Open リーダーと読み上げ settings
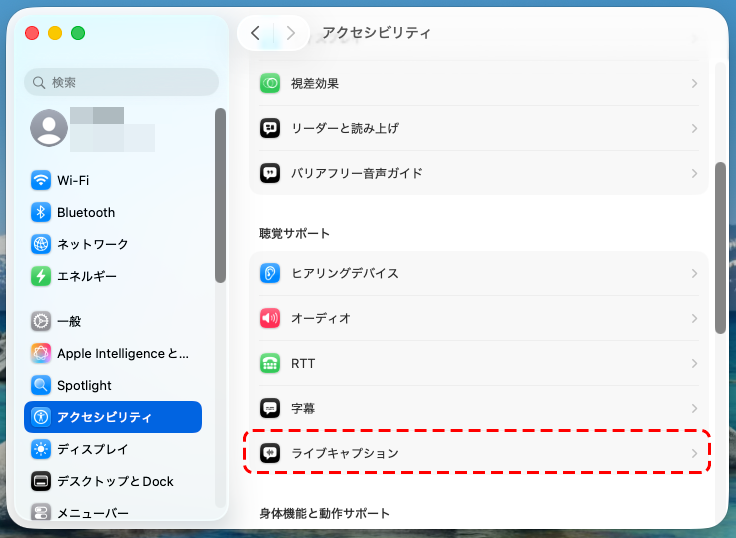The width and height of the screenshot is (736, 538). click(478, 128)
